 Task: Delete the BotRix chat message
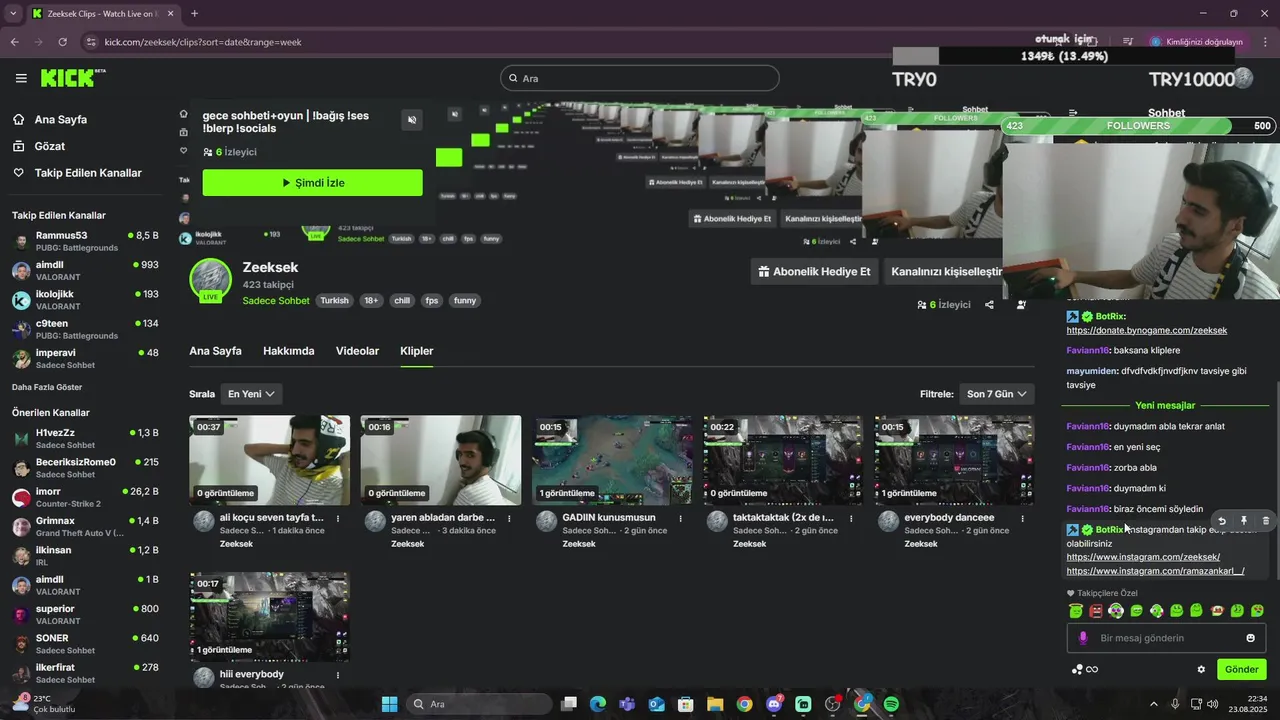1266,521
